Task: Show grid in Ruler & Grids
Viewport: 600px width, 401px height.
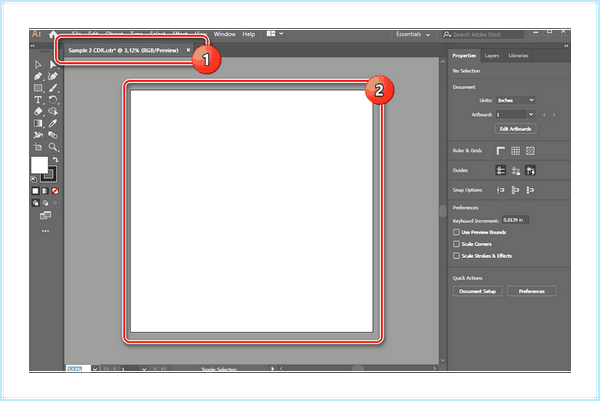Action: pyautogui.click(x=515, y=151)
